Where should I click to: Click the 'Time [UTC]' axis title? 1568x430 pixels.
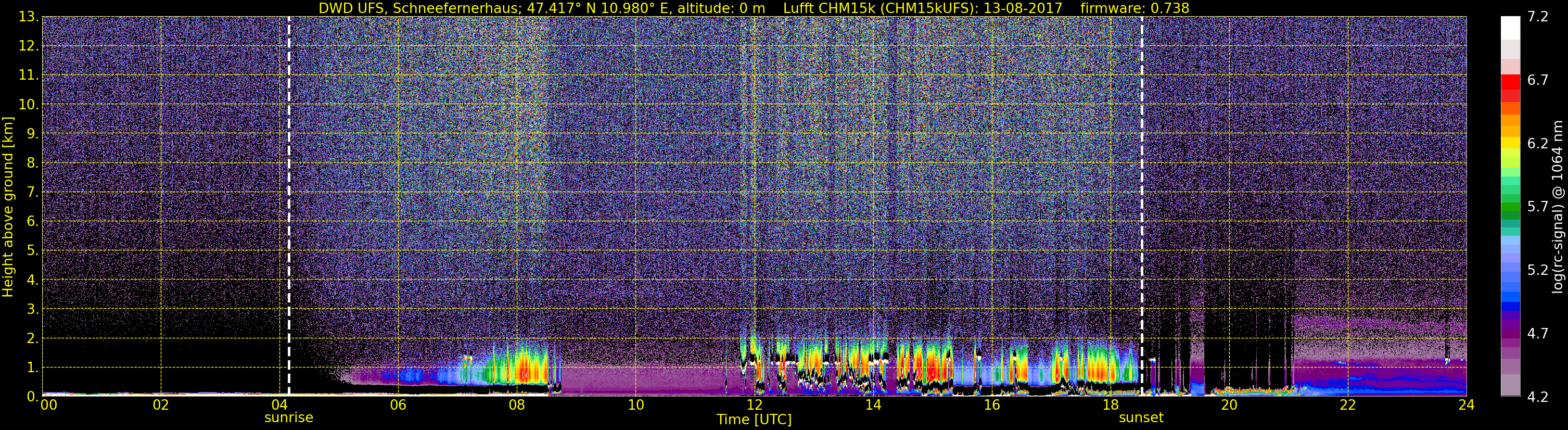pyautogui.click(x=754, y=420)
